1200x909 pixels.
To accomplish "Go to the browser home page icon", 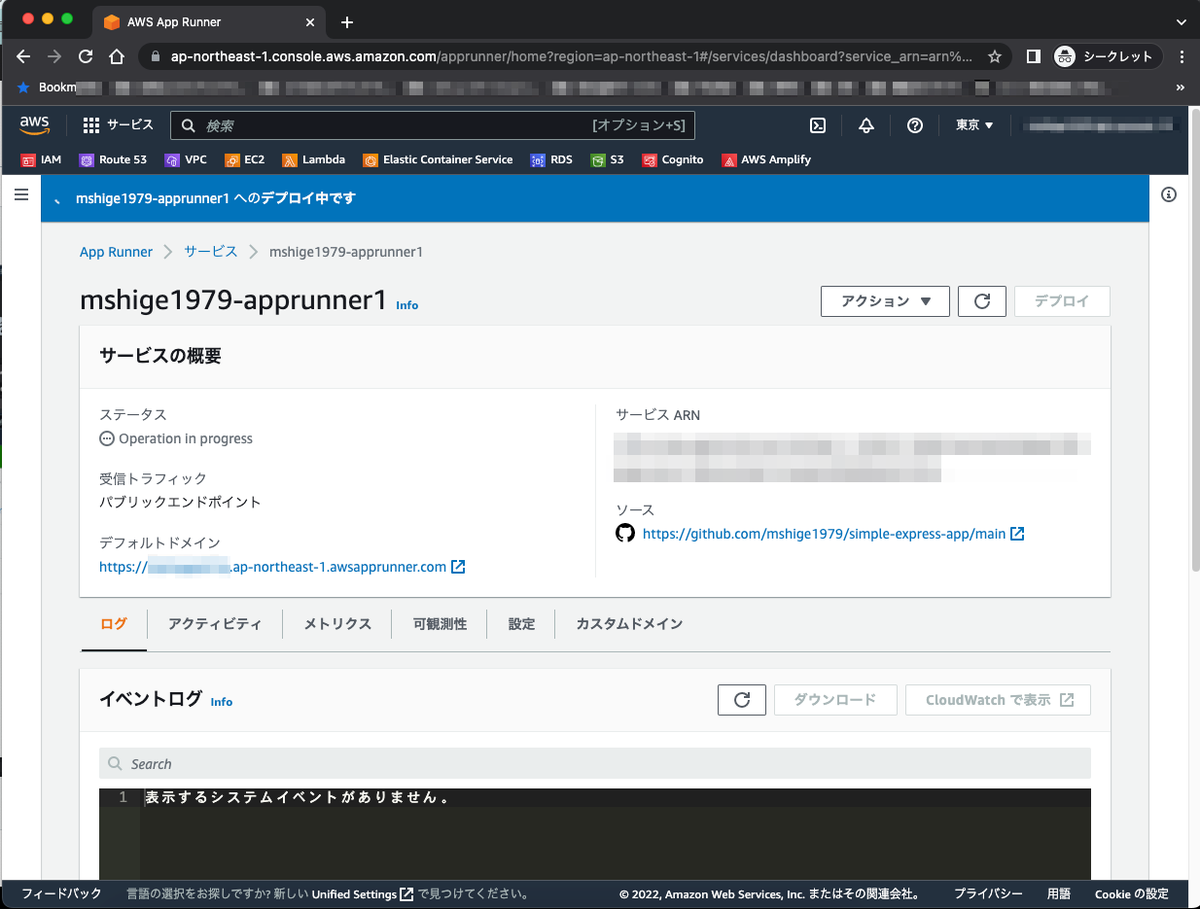I will (117, 57).
